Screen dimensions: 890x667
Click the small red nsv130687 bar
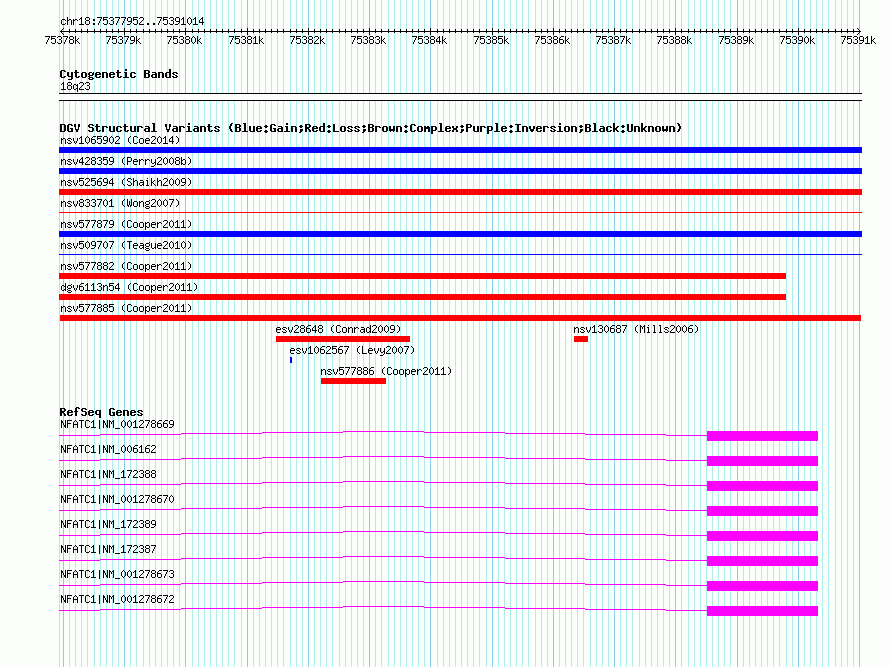(x=581, y=339)
